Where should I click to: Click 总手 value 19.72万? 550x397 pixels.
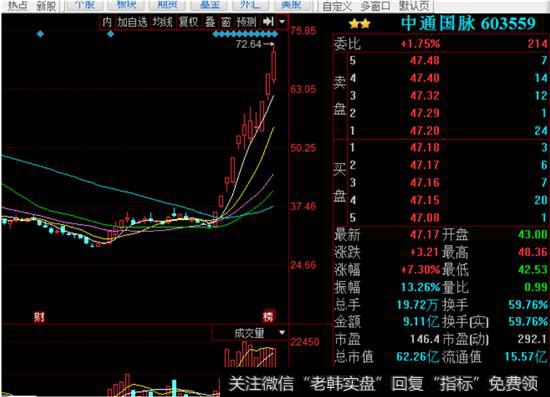(417, 304)
